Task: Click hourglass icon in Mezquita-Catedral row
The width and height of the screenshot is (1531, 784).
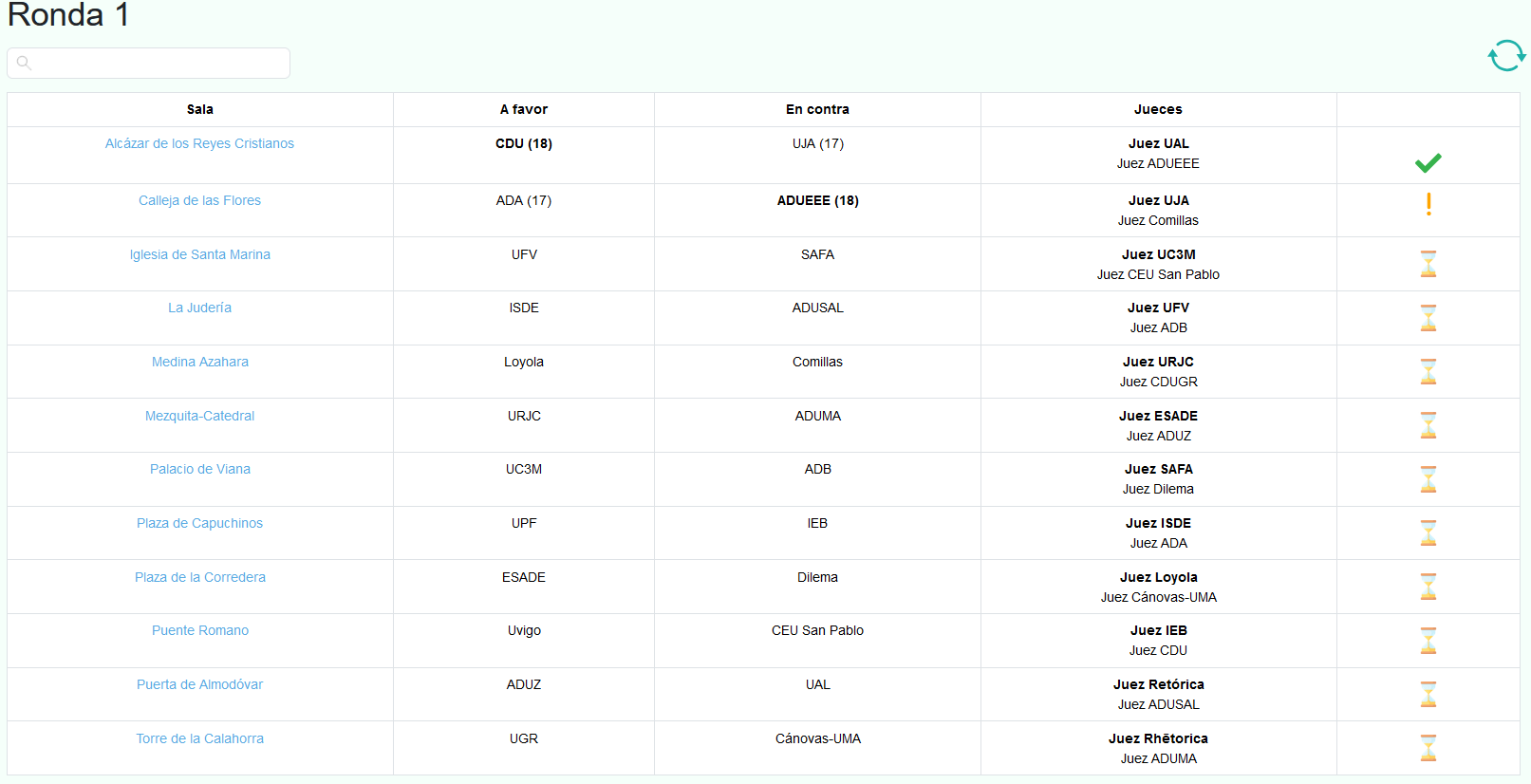Action: coord(1428,425)
